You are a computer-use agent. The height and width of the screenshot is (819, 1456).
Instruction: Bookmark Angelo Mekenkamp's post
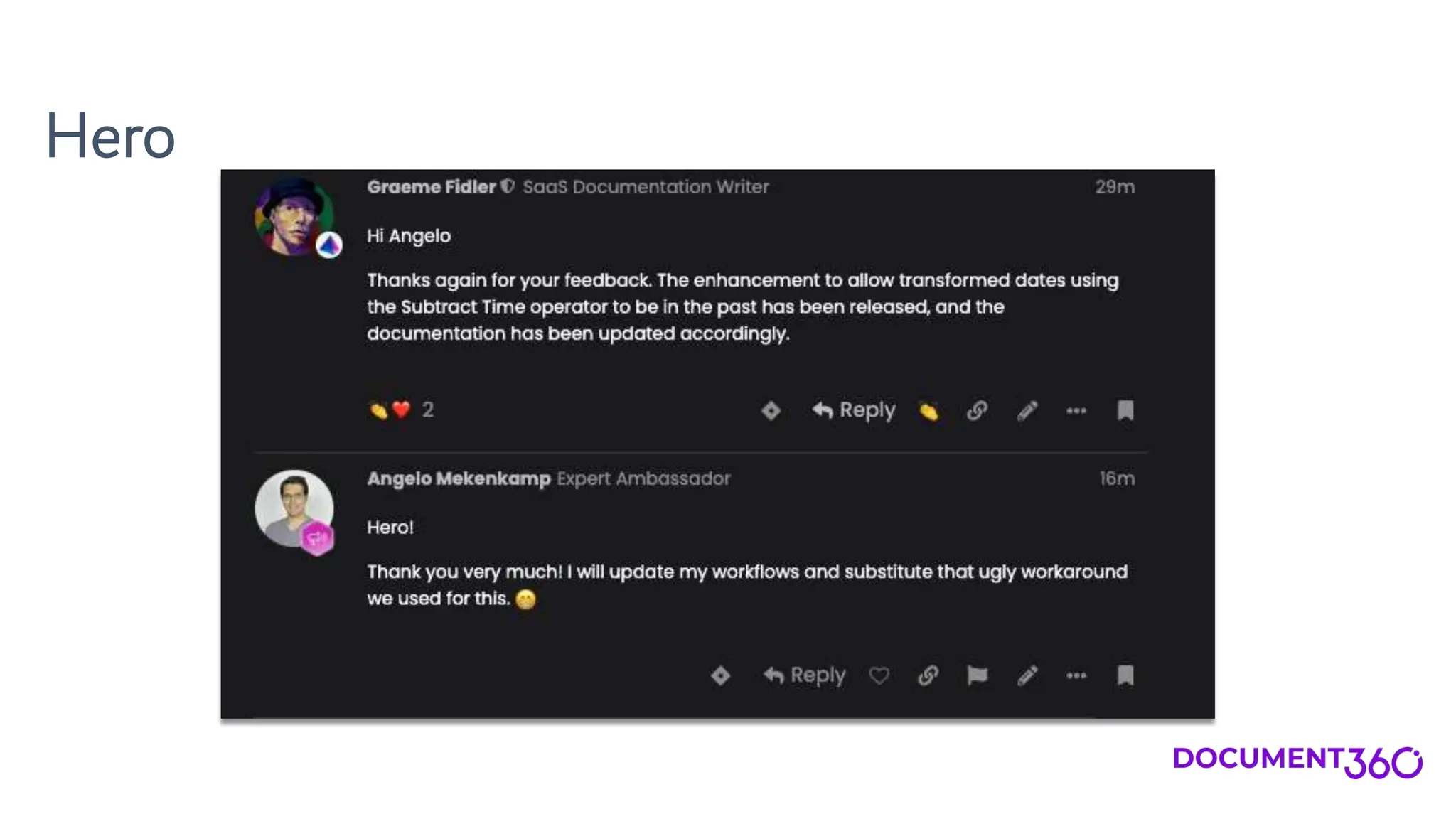click(x=1125, y=675)
